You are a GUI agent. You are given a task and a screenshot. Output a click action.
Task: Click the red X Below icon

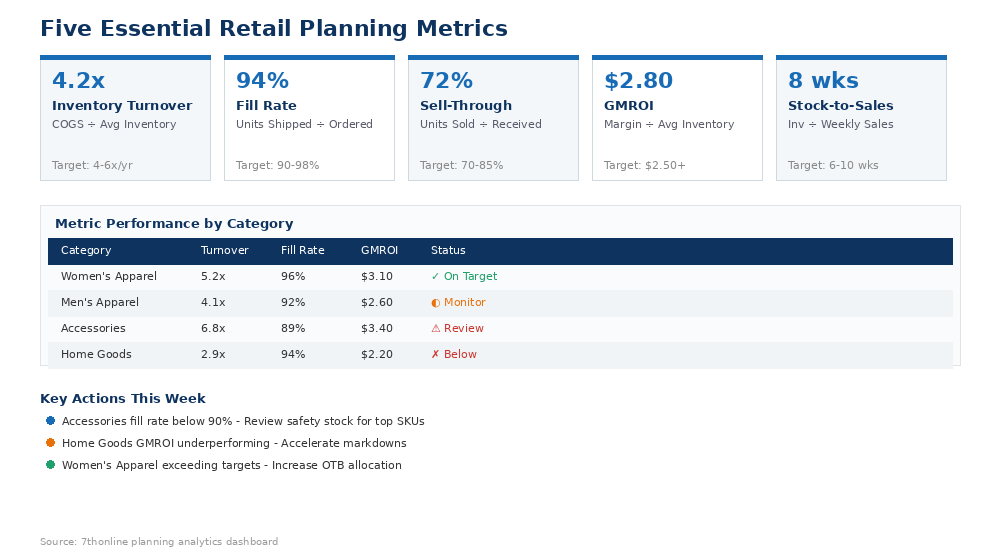pyautogui.click(x=435, y=355)
